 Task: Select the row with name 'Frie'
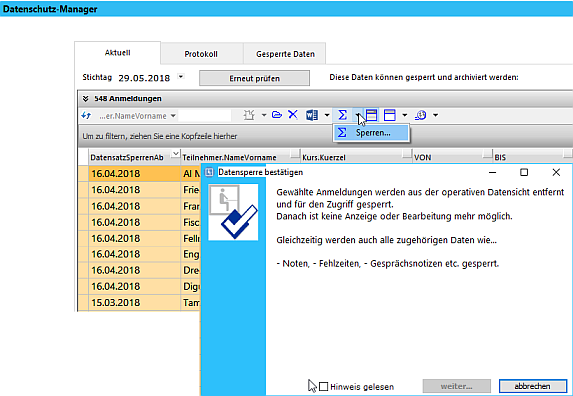pos(139,190)
